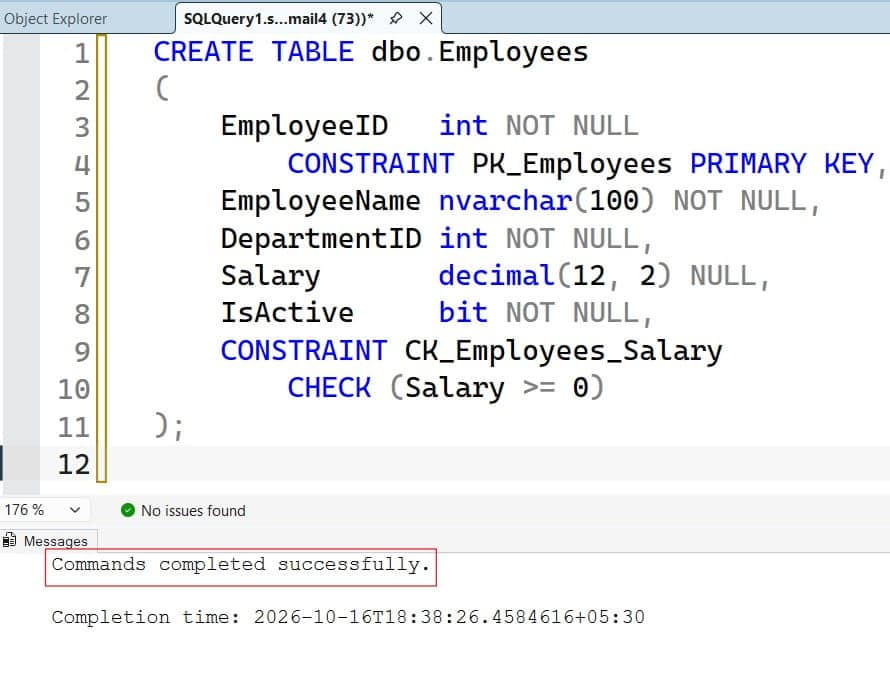The width and height of the screenshot is (890, 687).
Task: Click the Completion time message line
Action: [x=348, y=617]
